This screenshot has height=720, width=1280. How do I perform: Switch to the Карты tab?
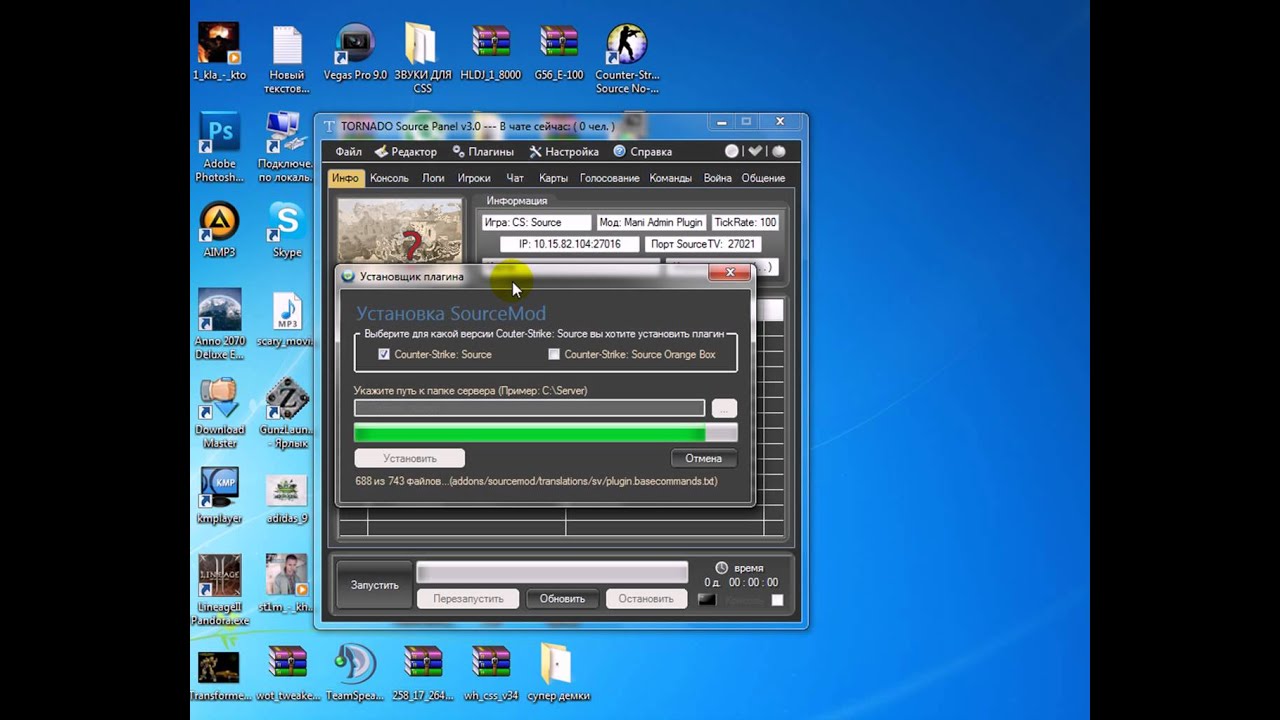[553, 178]
